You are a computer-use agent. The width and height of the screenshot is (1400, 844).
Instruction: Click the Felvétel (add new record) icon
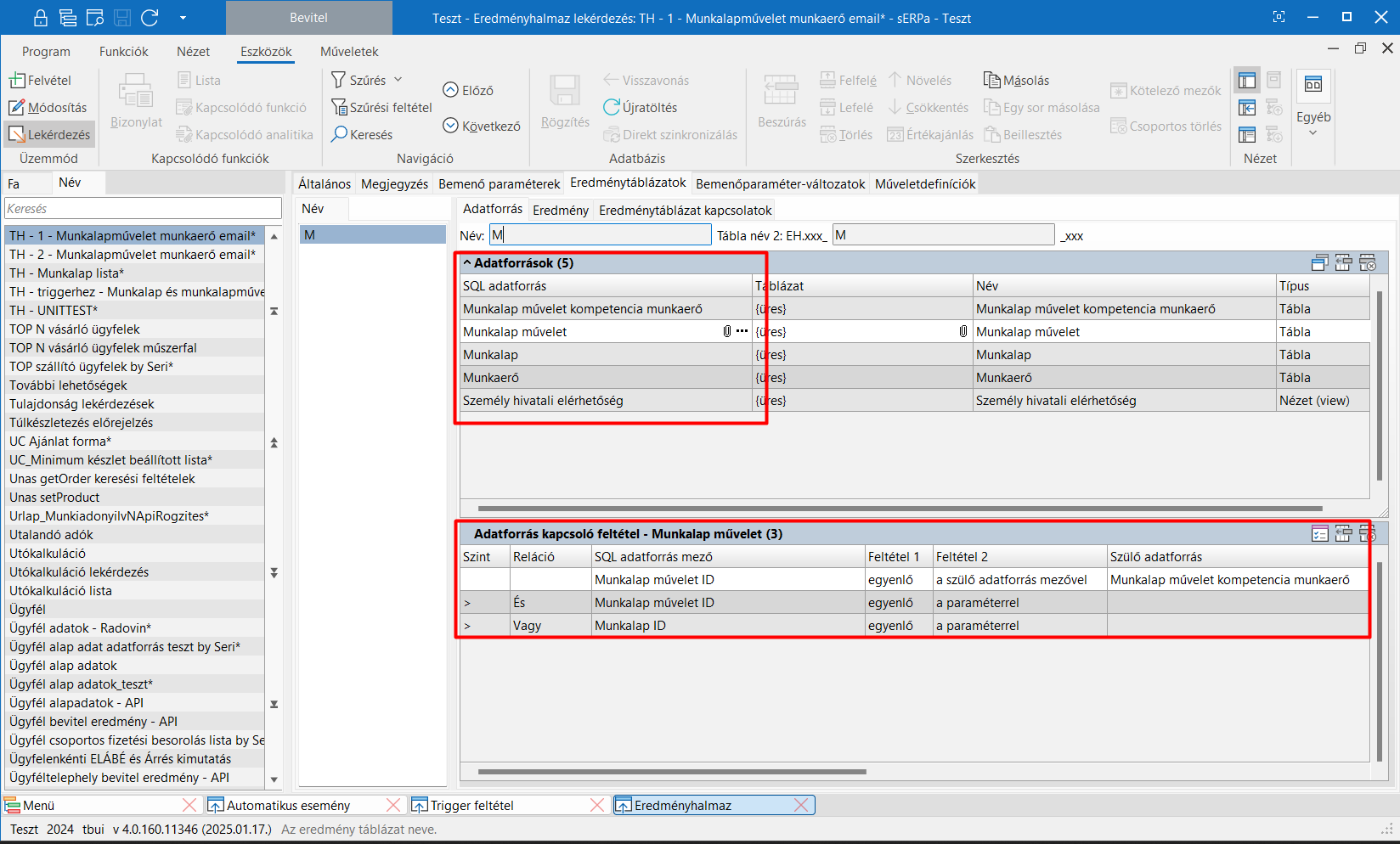pos(17,81)
